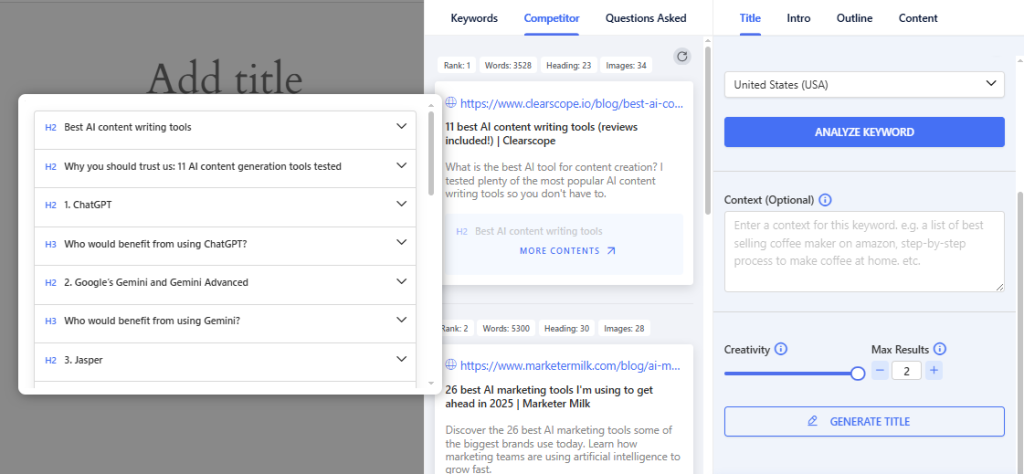Expand the 'Best AI content writing tools' heading
The height and width of the screenshot is (474, 1024).
point(225,130)
